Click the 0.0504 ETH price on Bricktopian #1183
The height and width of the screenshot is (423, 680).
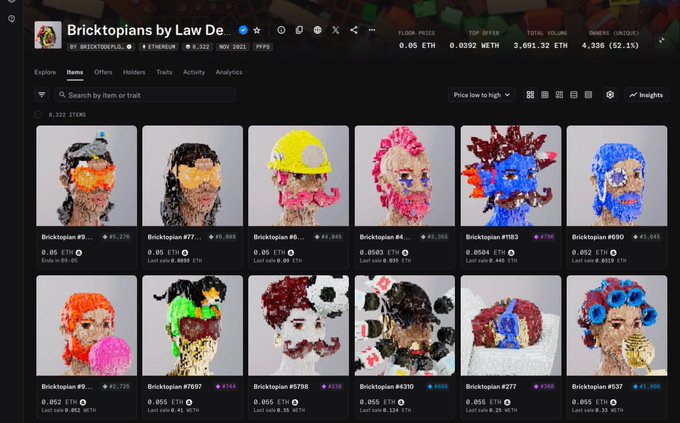pyautogui.click(x=486, y=252)
